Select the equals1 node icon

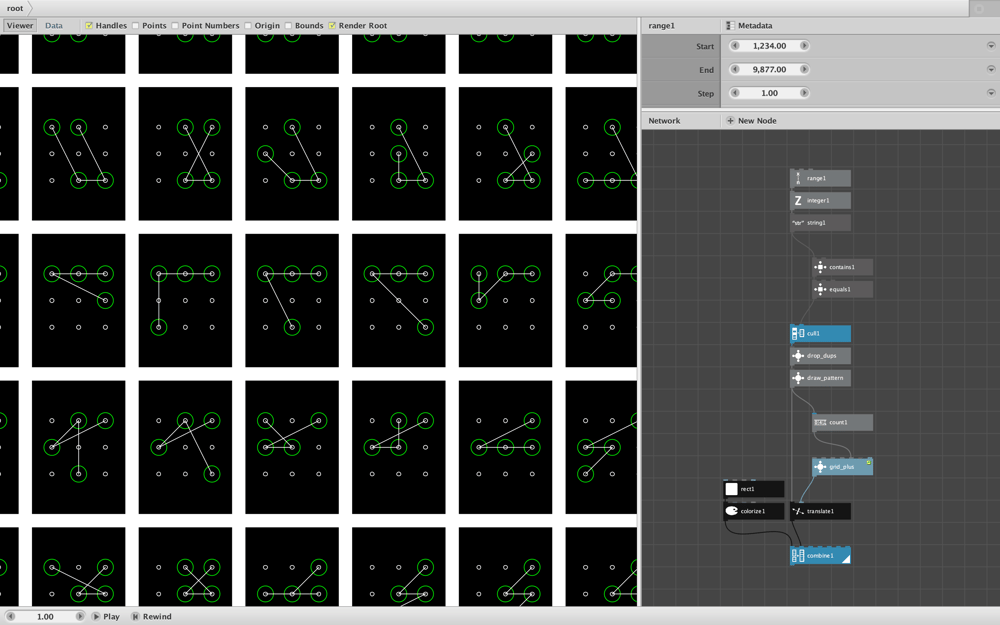click(x=820, y=290)
